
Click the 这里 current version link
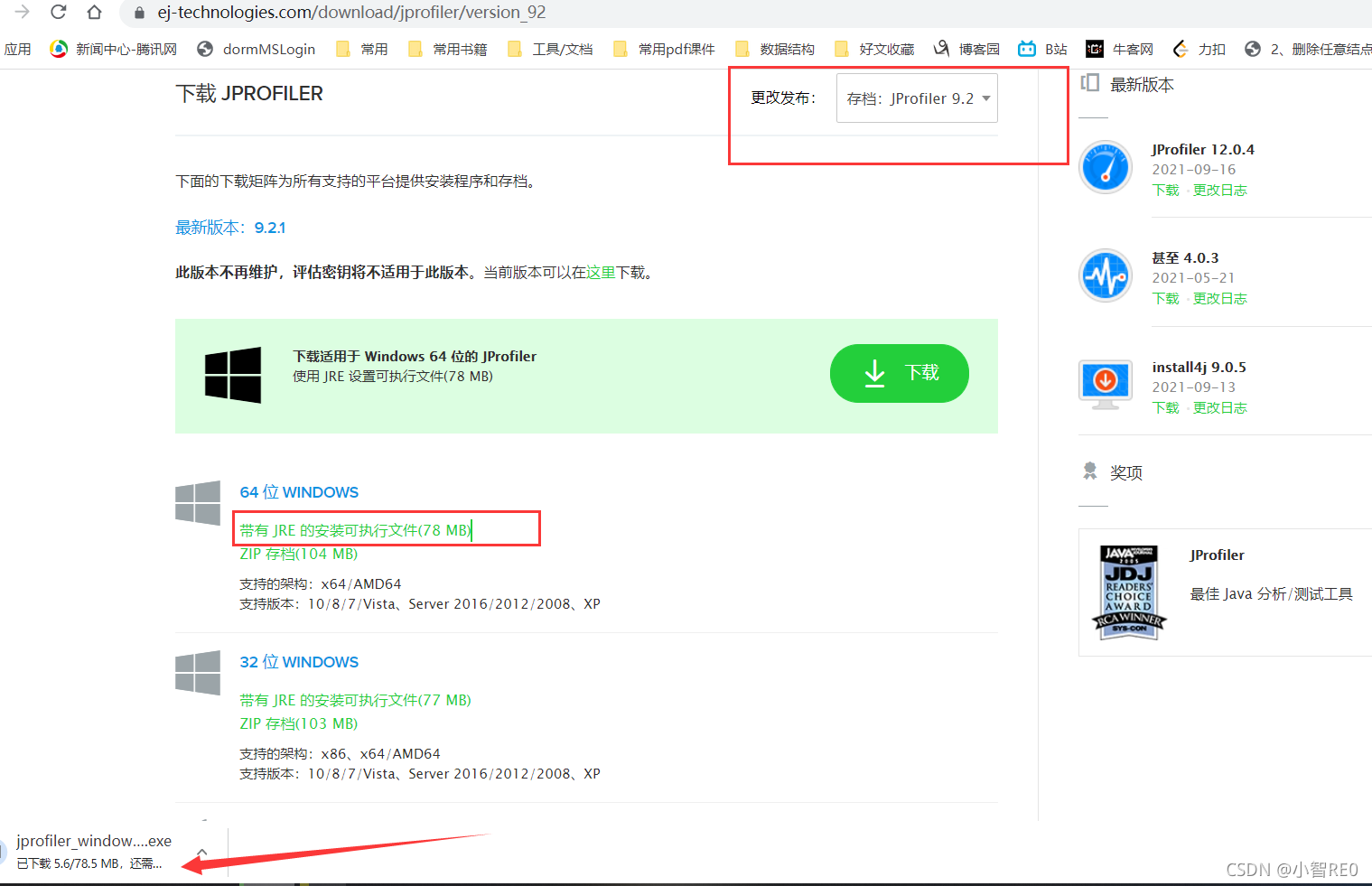point(602,272)
